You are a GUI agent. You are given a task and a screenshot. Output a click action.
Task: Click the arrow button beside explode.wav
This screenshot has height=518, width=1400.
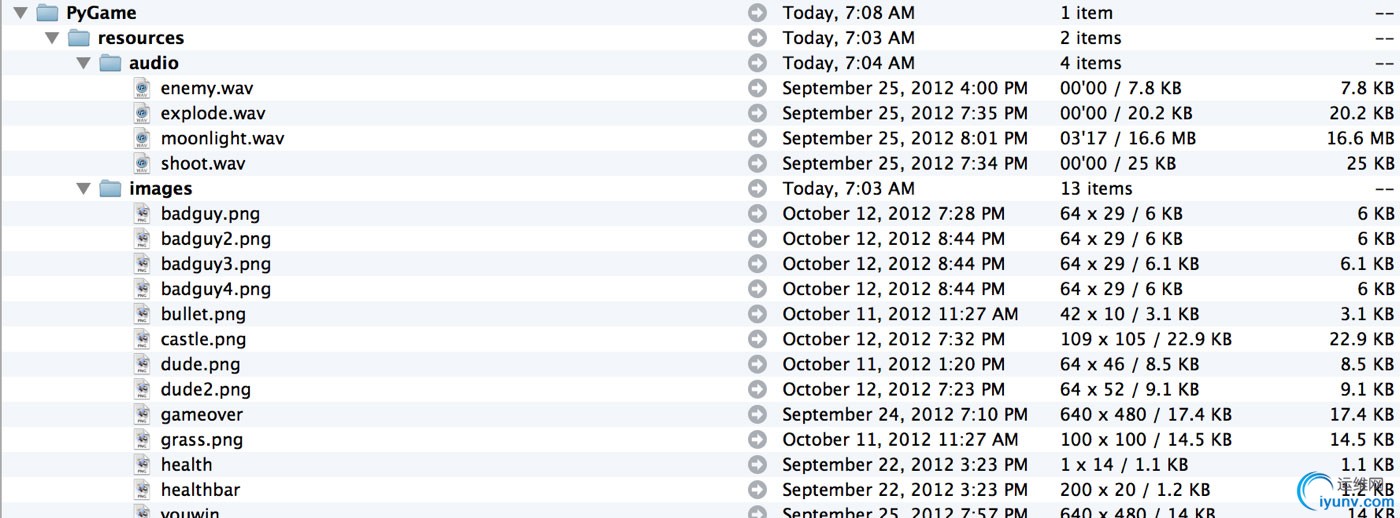click(757, 113)
